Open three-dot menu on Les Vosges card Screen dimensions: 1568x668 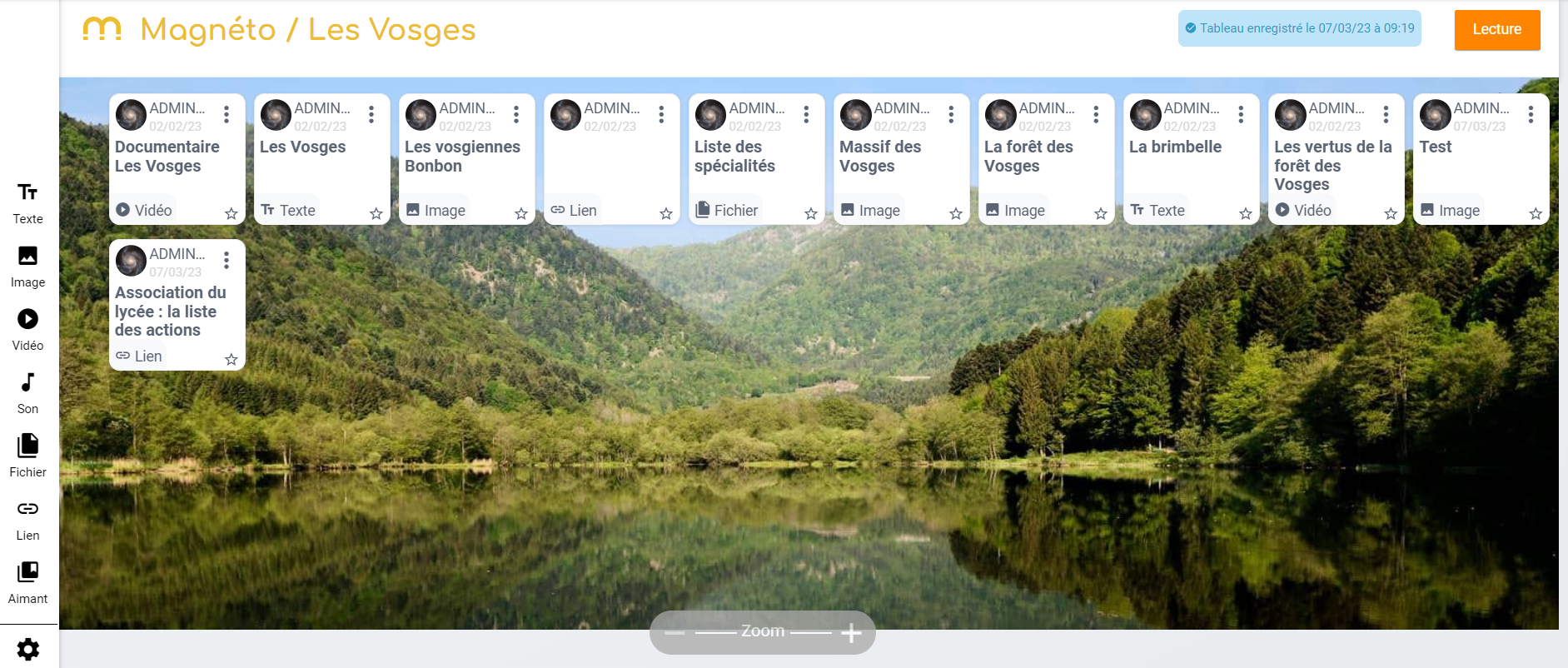[371, 114]
